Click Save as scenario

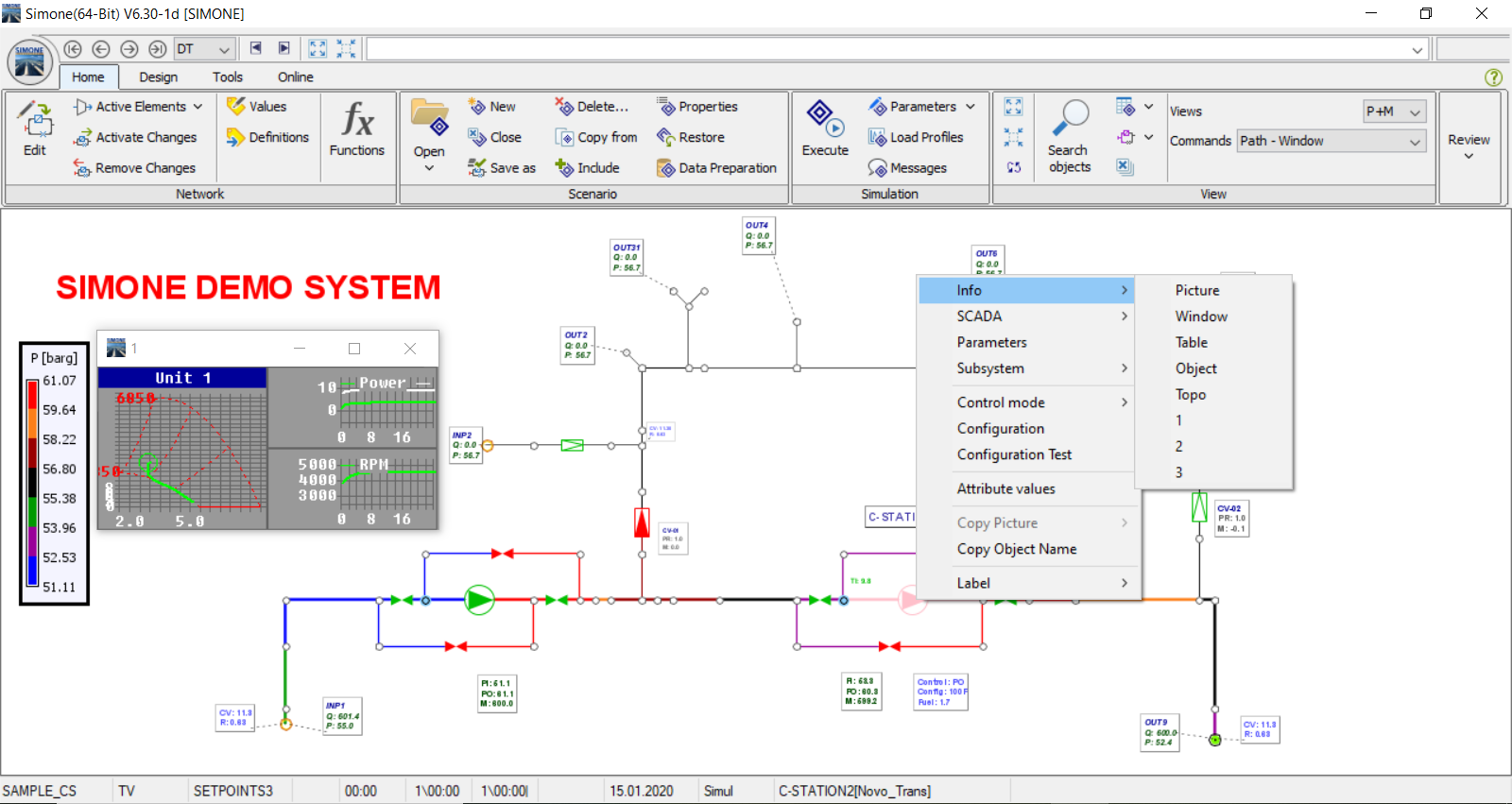point(502,168)
